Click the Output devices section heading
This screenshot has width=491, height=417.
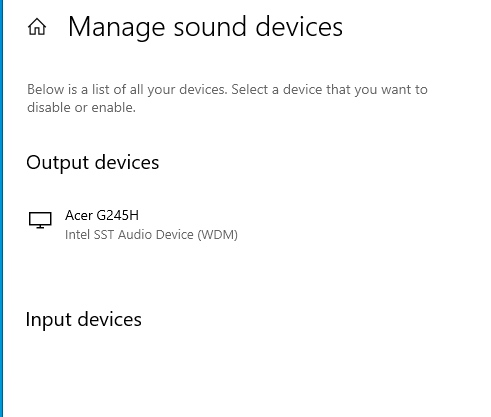pyautogui.click(x=93, y=163)
